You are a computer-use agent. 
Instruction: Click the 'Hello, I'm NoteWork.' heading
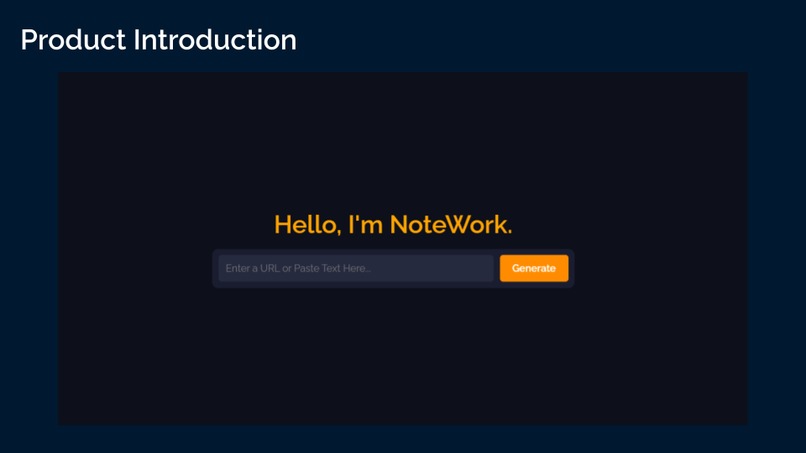(393, 225)
